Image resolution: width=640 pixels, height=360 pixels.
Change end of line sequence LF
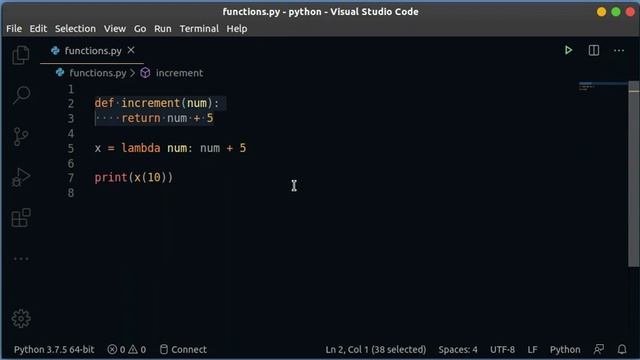pos(532,349)
